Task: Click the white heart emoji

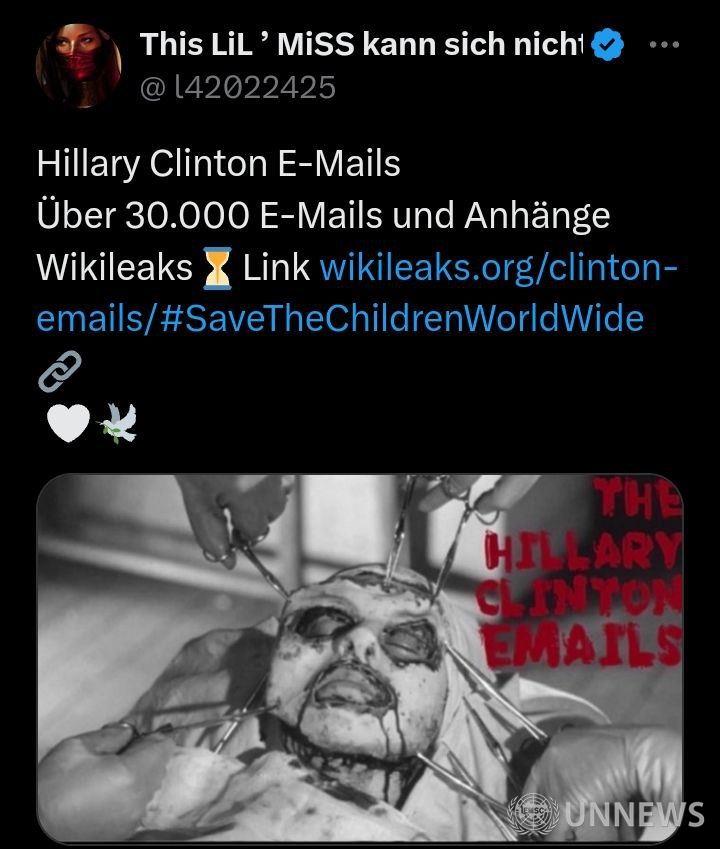Action: 68,423
